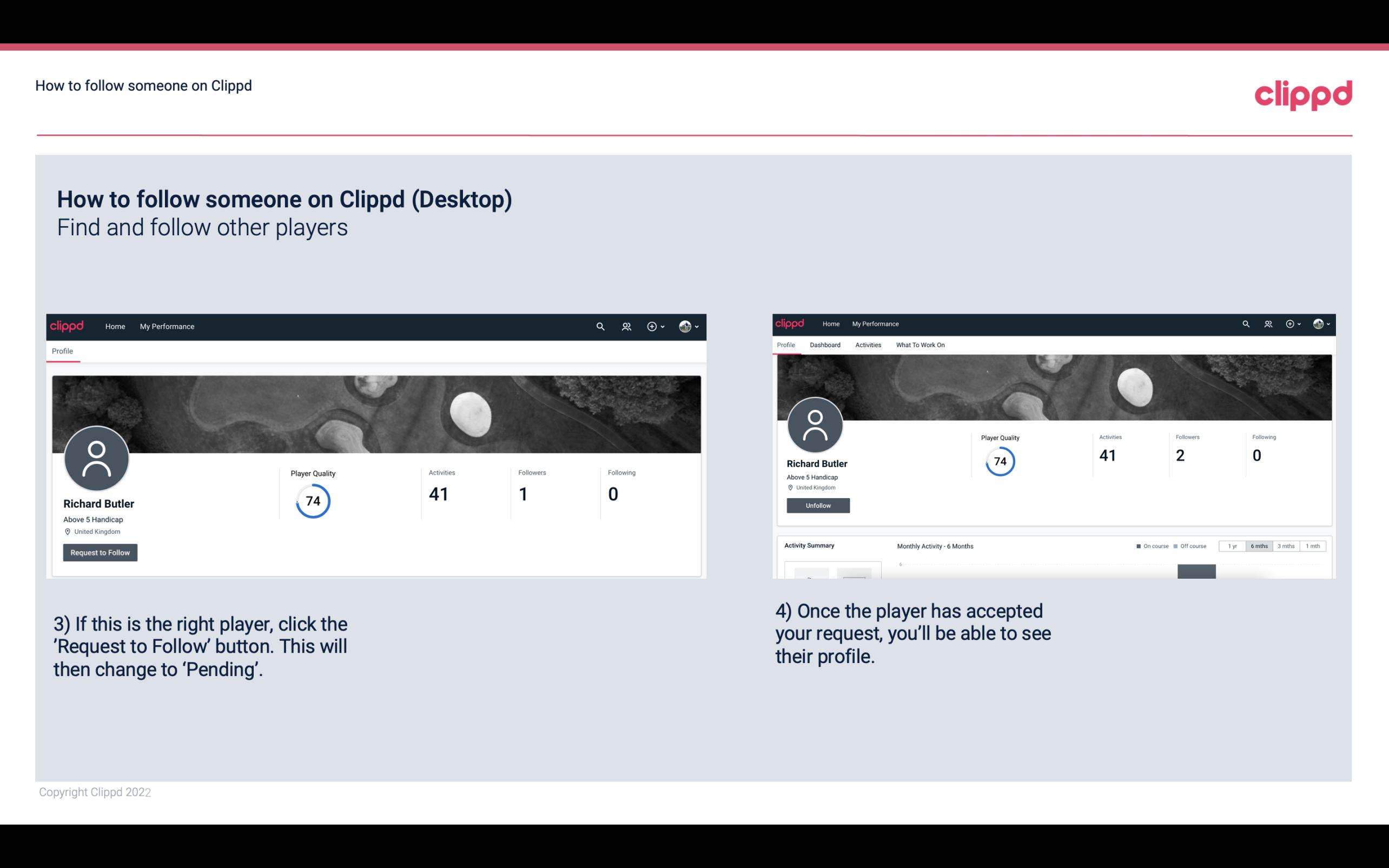Select the '1 yr' timeframe option

[x=1232, y=546]
